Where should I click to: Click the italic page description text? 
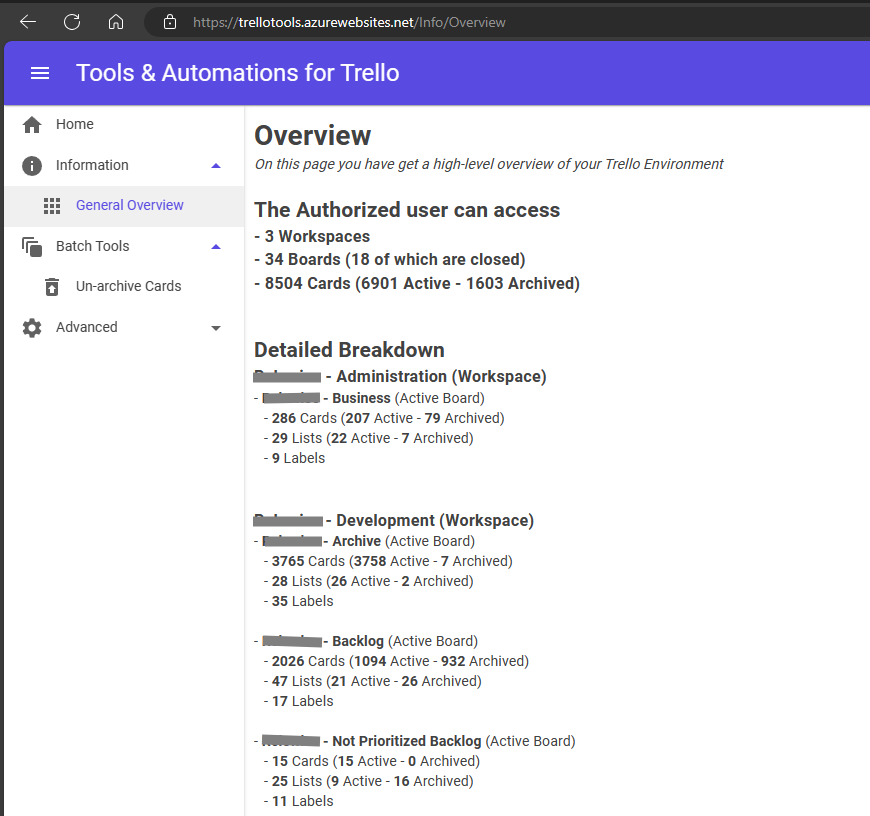coord(489,164)
